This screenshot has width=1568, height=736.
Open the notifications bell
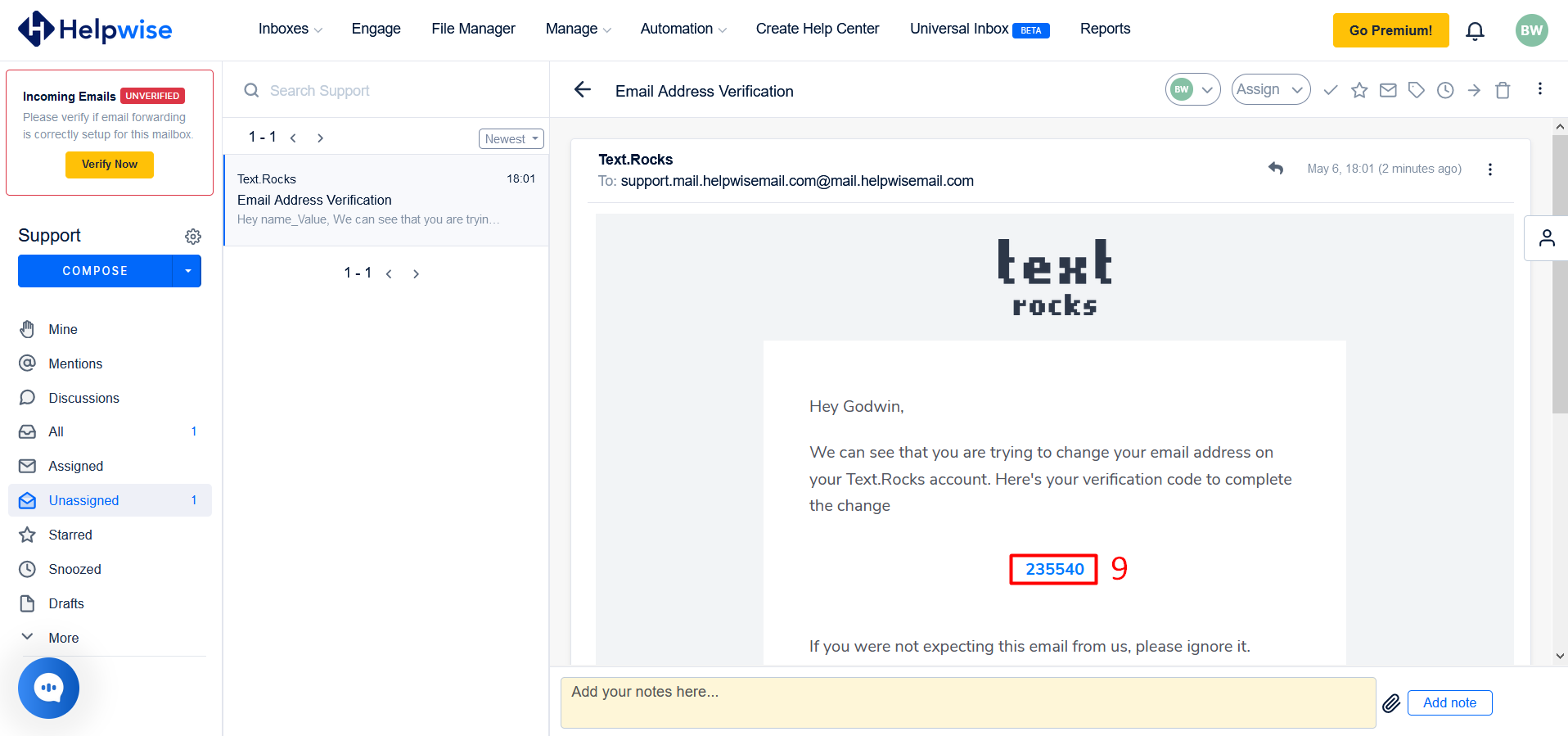pyautogui.click(x=1475, y=31)
